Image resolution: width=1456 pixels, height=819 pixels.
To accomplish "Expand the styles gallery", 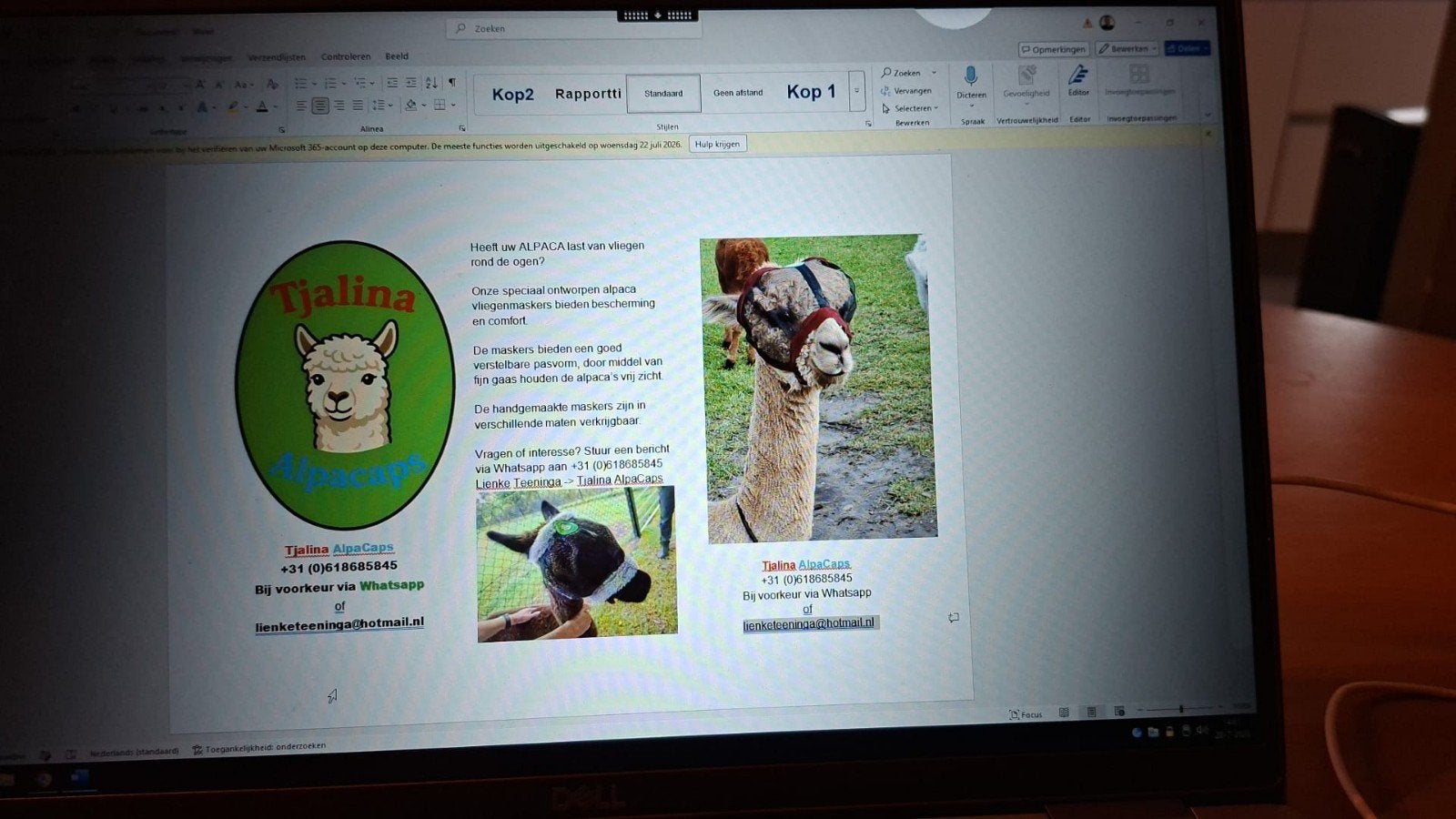I will click(856, 91).
